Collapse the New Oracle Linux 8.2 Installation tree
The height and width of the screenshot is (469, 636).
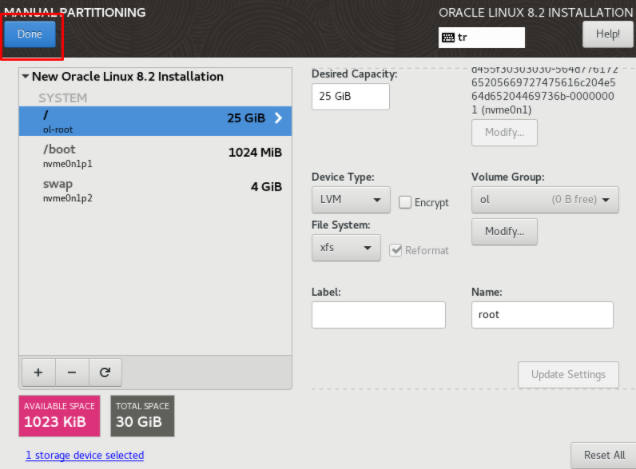(x=26, y=76)
